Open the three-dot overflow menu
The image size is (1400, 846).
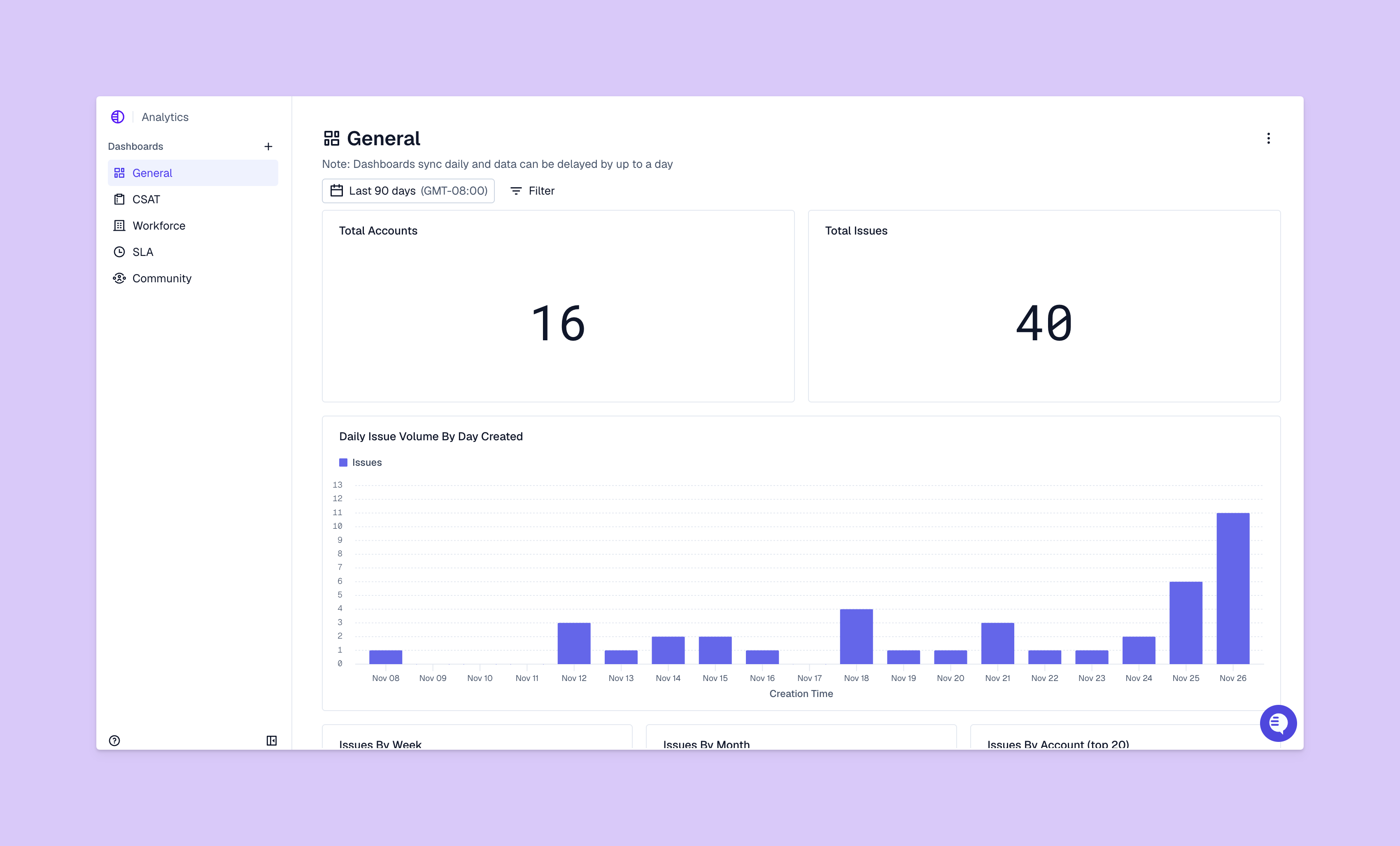(1268, 138)
